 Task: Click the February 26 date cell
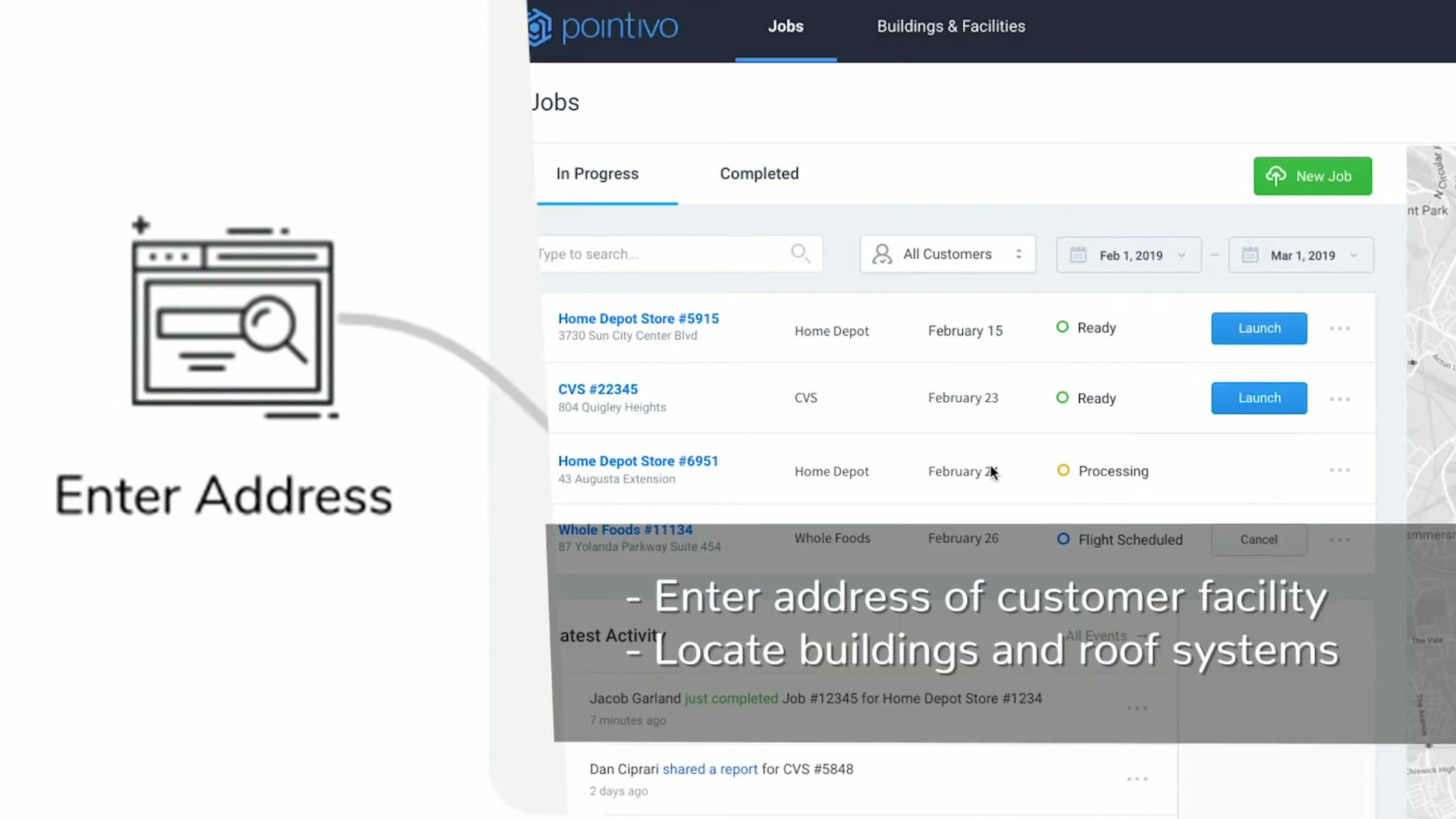[963, 538]
